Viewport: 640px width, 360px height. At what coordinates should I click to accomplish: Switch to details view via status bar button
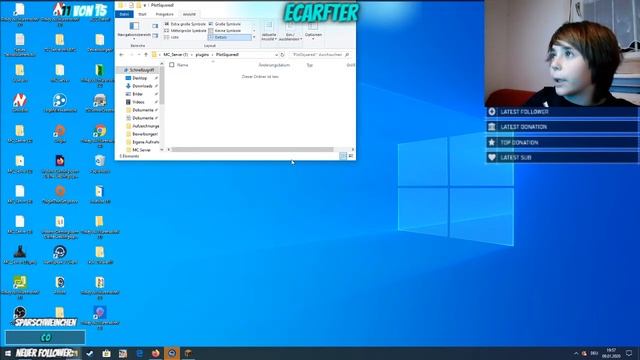343,156
